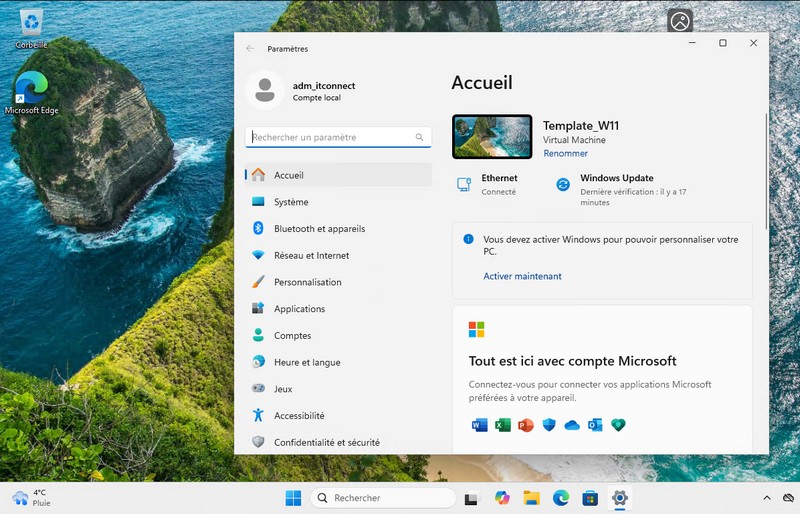Click the Renommer link
This screenshot has width=800, height=514.
point(565,154)
